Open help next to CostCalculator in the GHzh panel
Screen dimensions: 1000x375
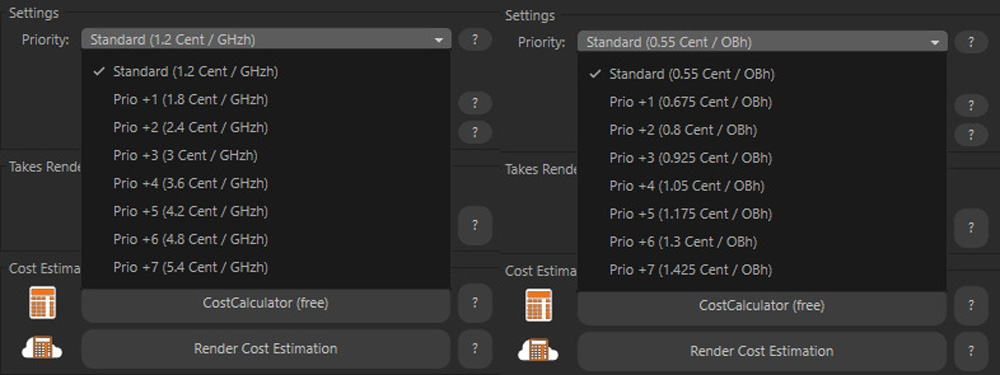pyautogui.click(x=474, y=303)
